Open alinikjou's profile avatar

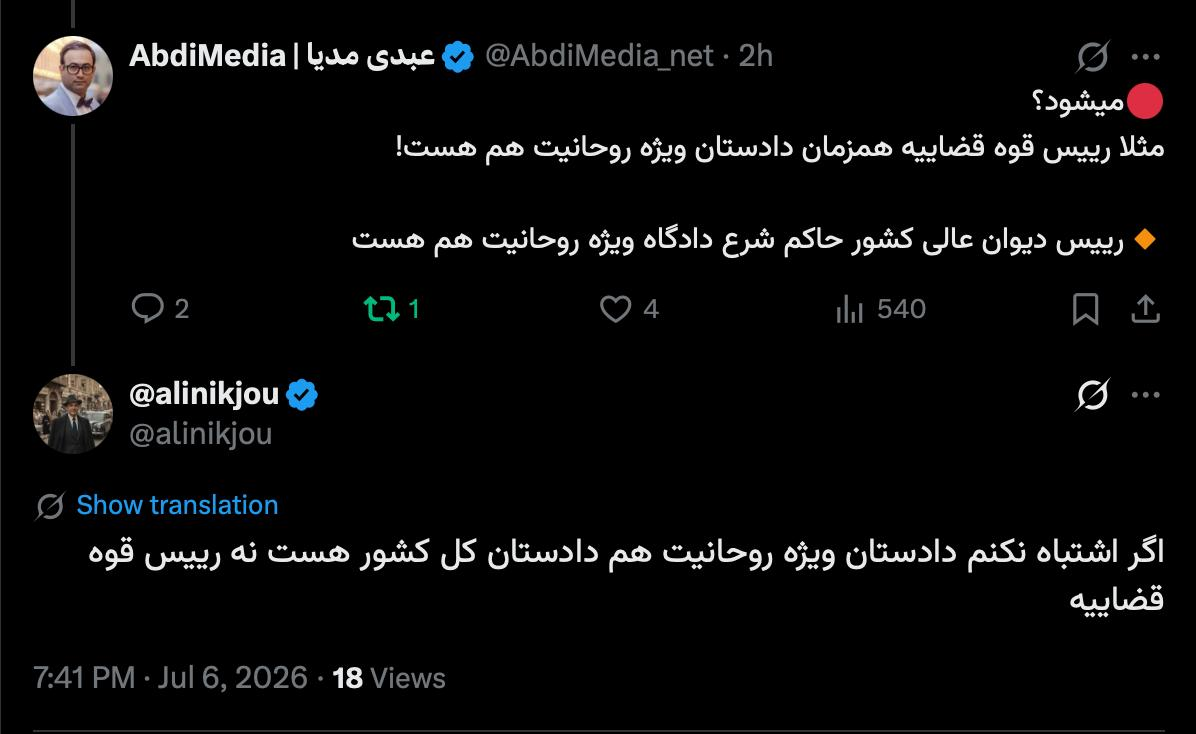(73, 414)
